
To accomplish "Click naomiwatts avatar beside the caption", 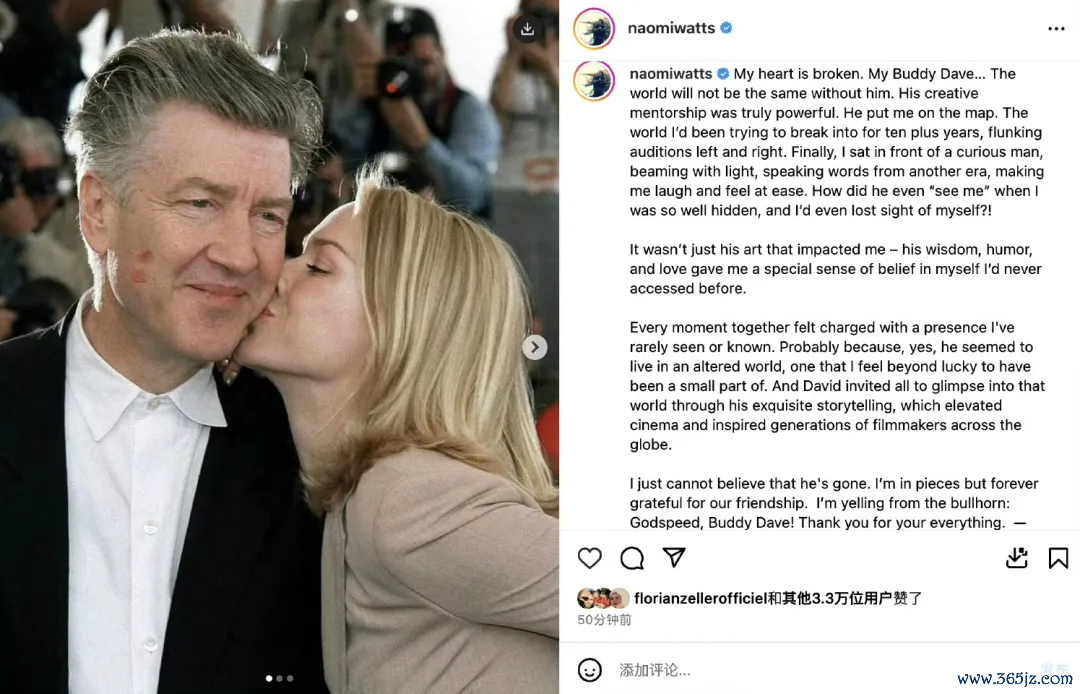I will click(594, 81).
